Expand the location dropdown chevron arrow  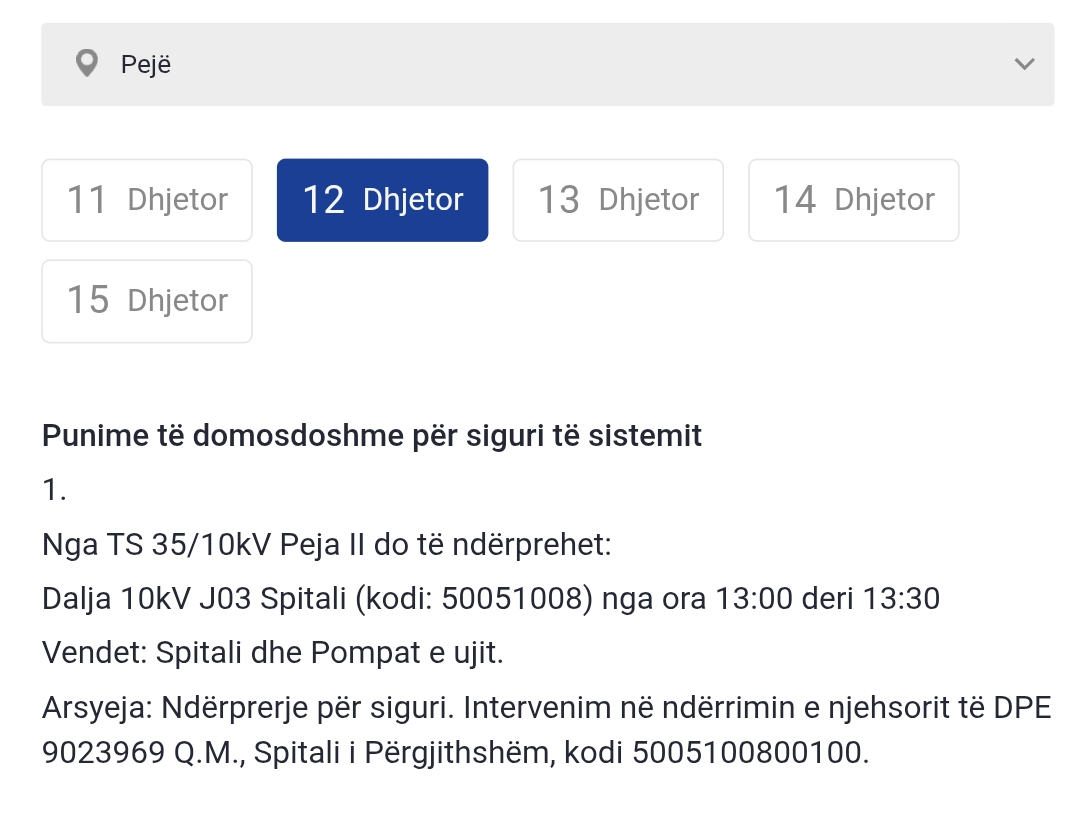pyautogui.click(x=1024, y=64)
